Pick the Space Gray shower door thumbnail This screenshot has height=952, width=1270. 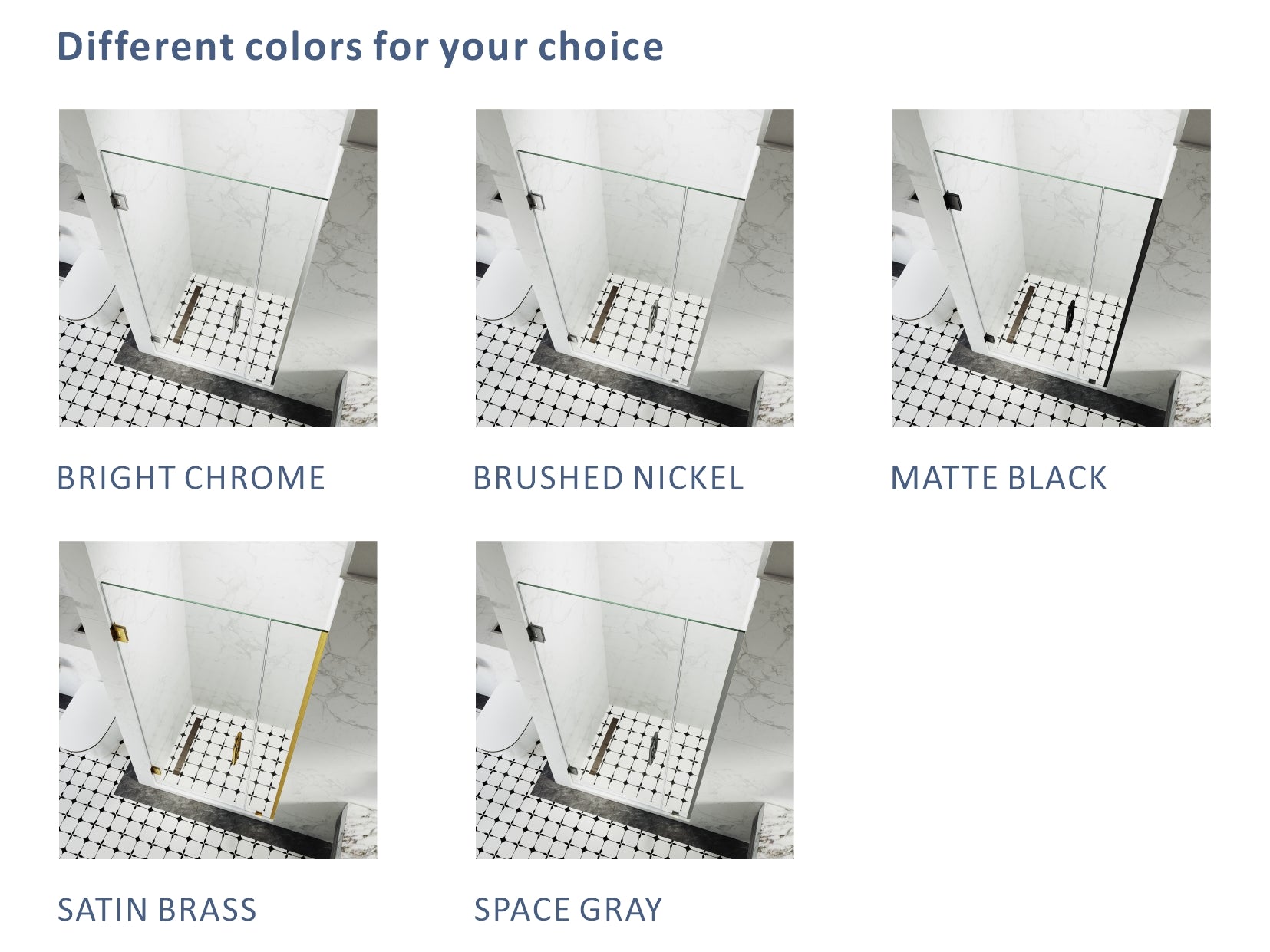pyautogui.click(x=635, y=700)
